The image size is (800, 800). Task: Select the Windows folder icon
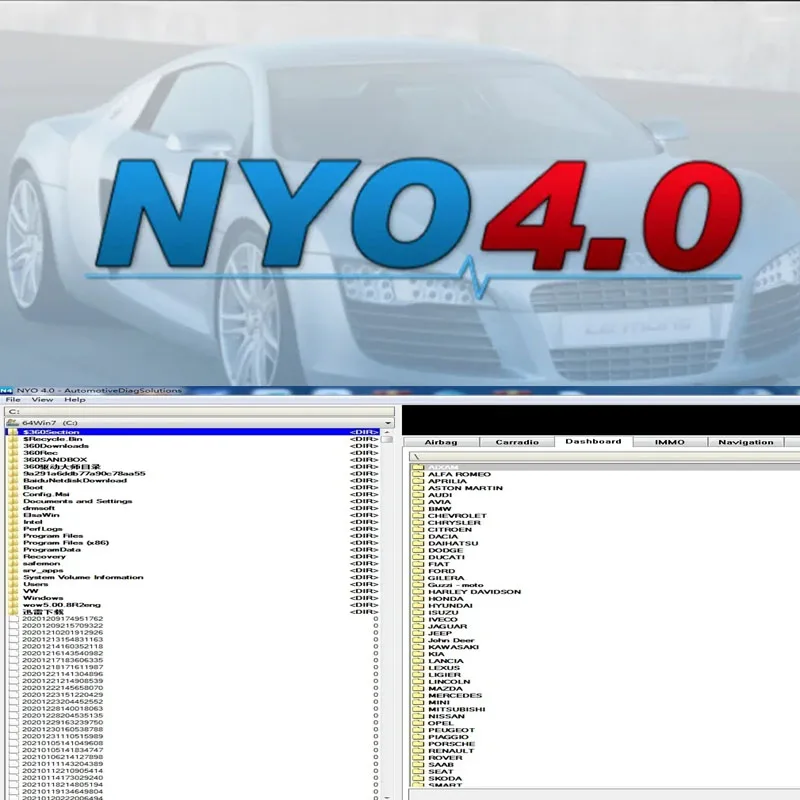pos(13,598)
